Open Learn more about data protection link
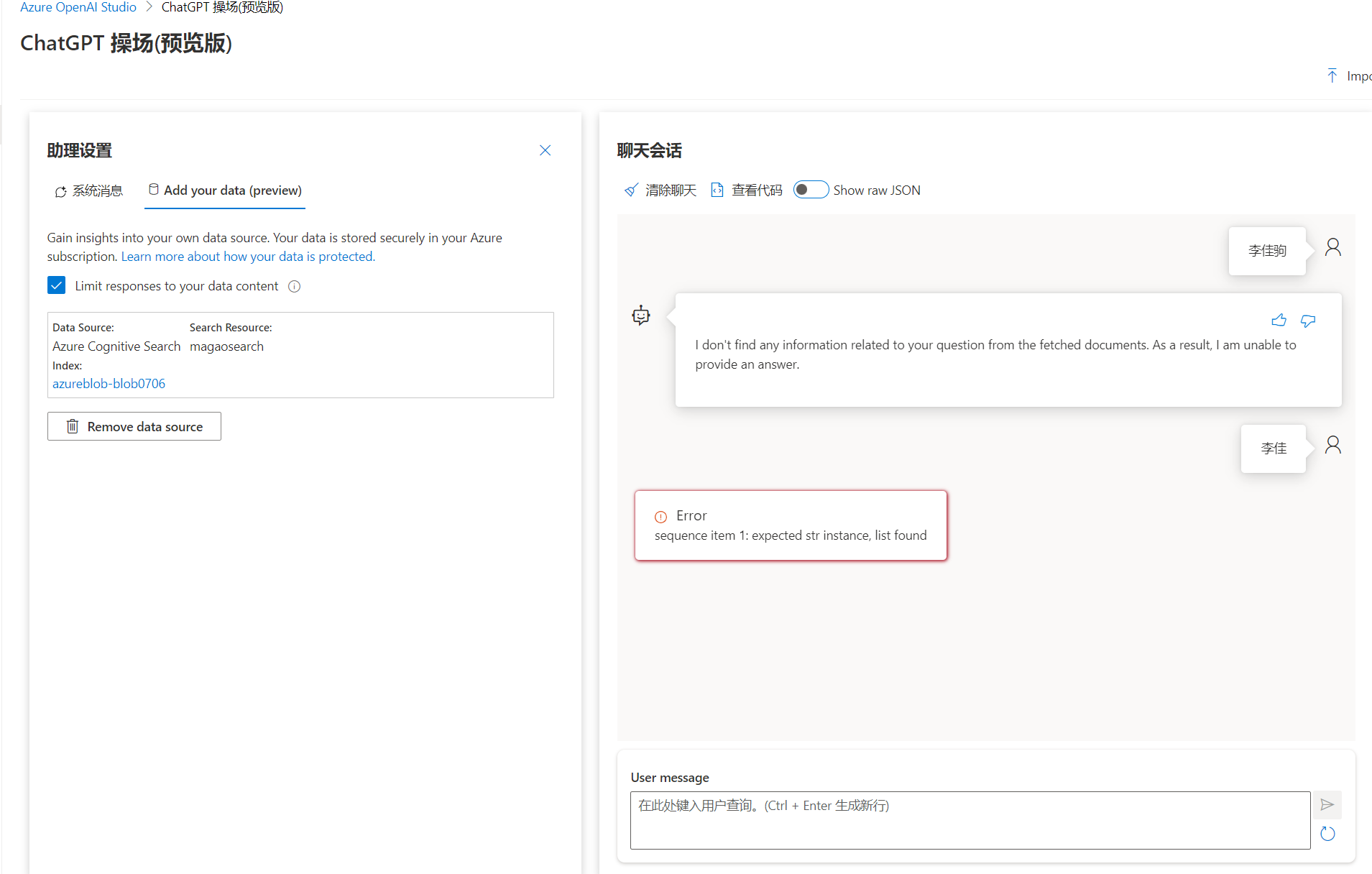This screenshot has width=1372, height=874. [248, 257]
